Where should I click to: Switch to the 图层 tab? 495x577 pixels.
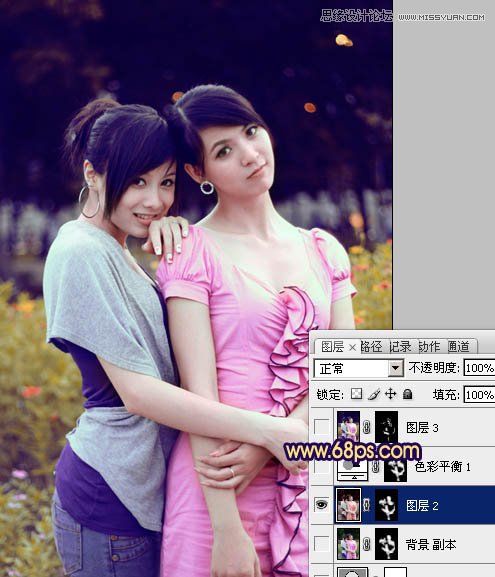point(332,347)
